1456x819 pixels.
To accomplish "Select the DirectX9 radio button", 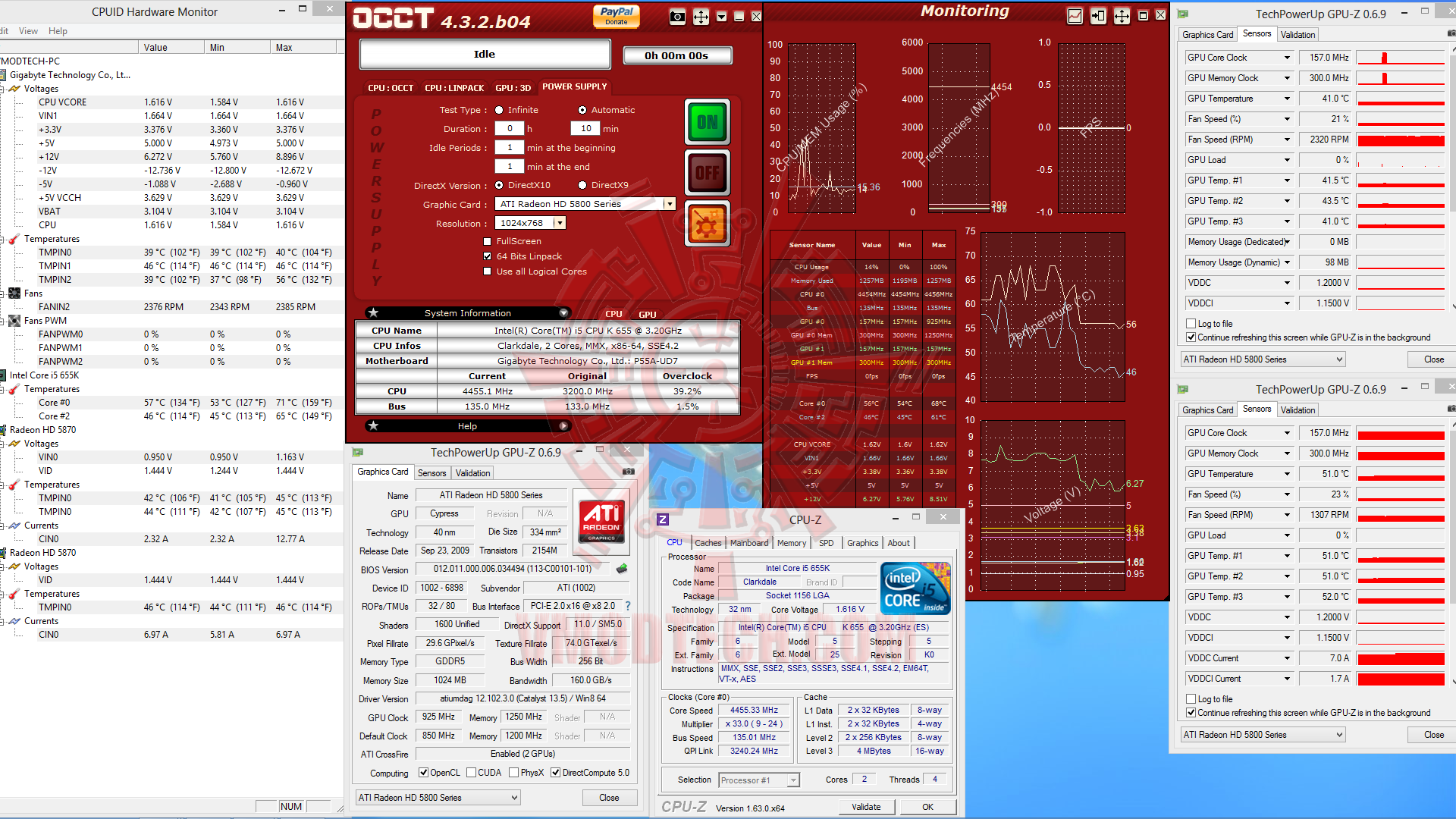I will coord(582,185).
